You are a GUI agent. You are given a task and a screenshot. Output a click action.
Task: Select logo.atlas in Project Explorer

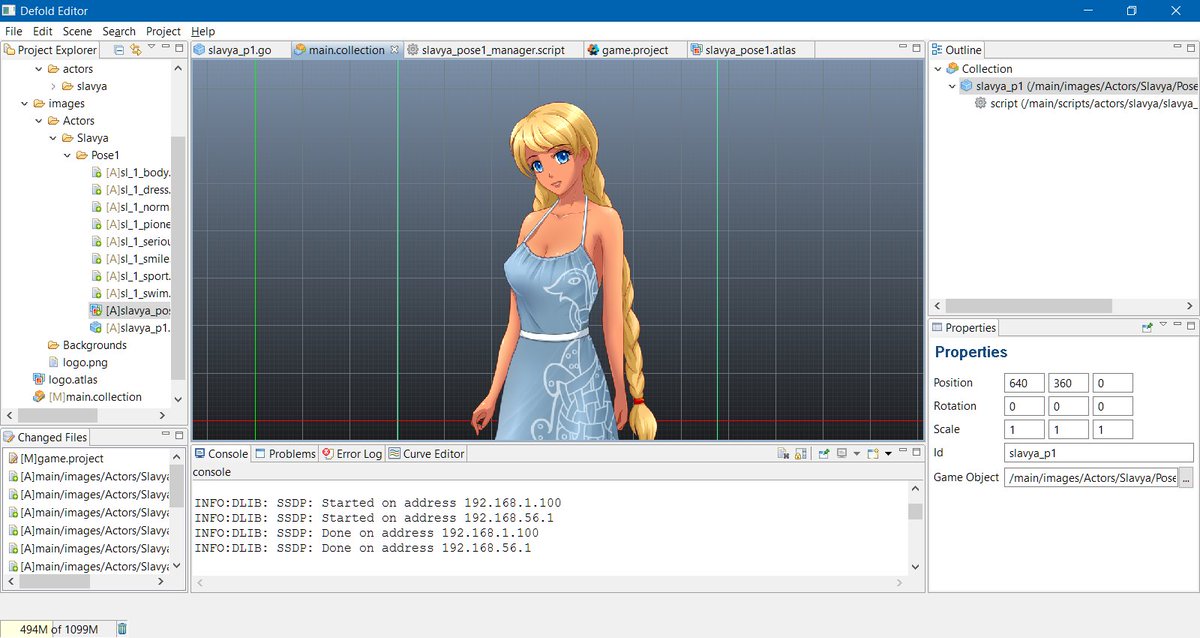click(75, 379)
